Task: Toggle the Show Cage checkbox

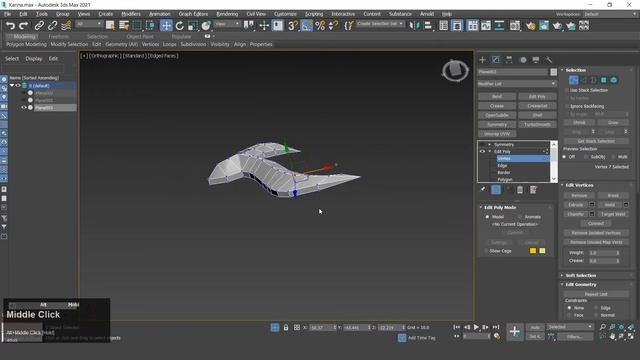Action: [x=486, y=251]
